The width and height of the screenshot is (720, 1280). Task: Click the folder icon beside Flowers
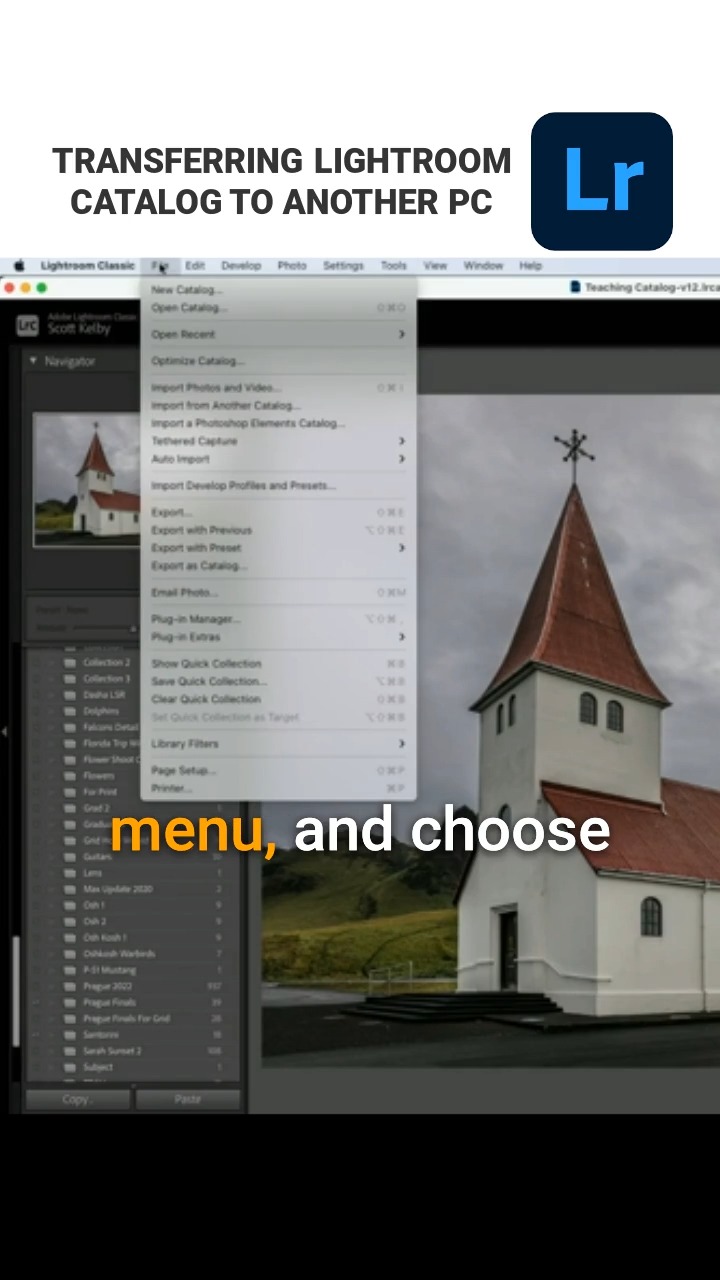(70, 776)
